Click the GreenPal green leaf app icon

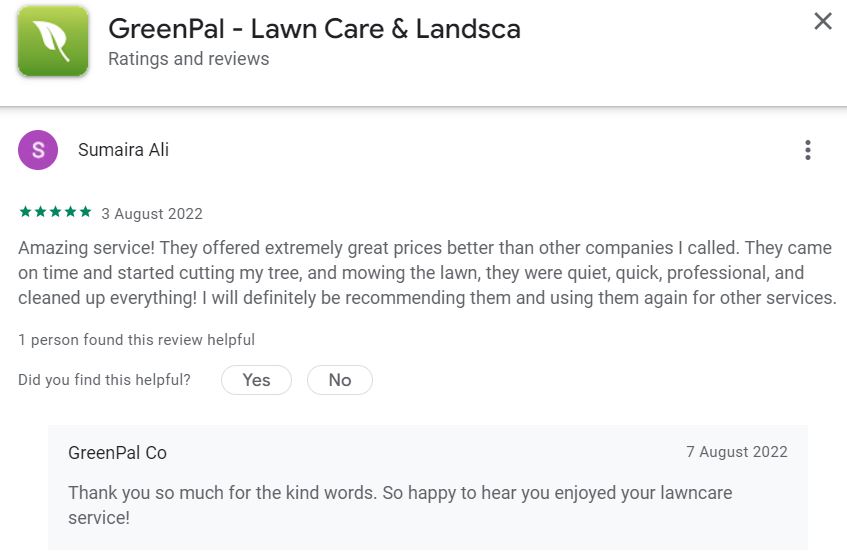(52, 42)
